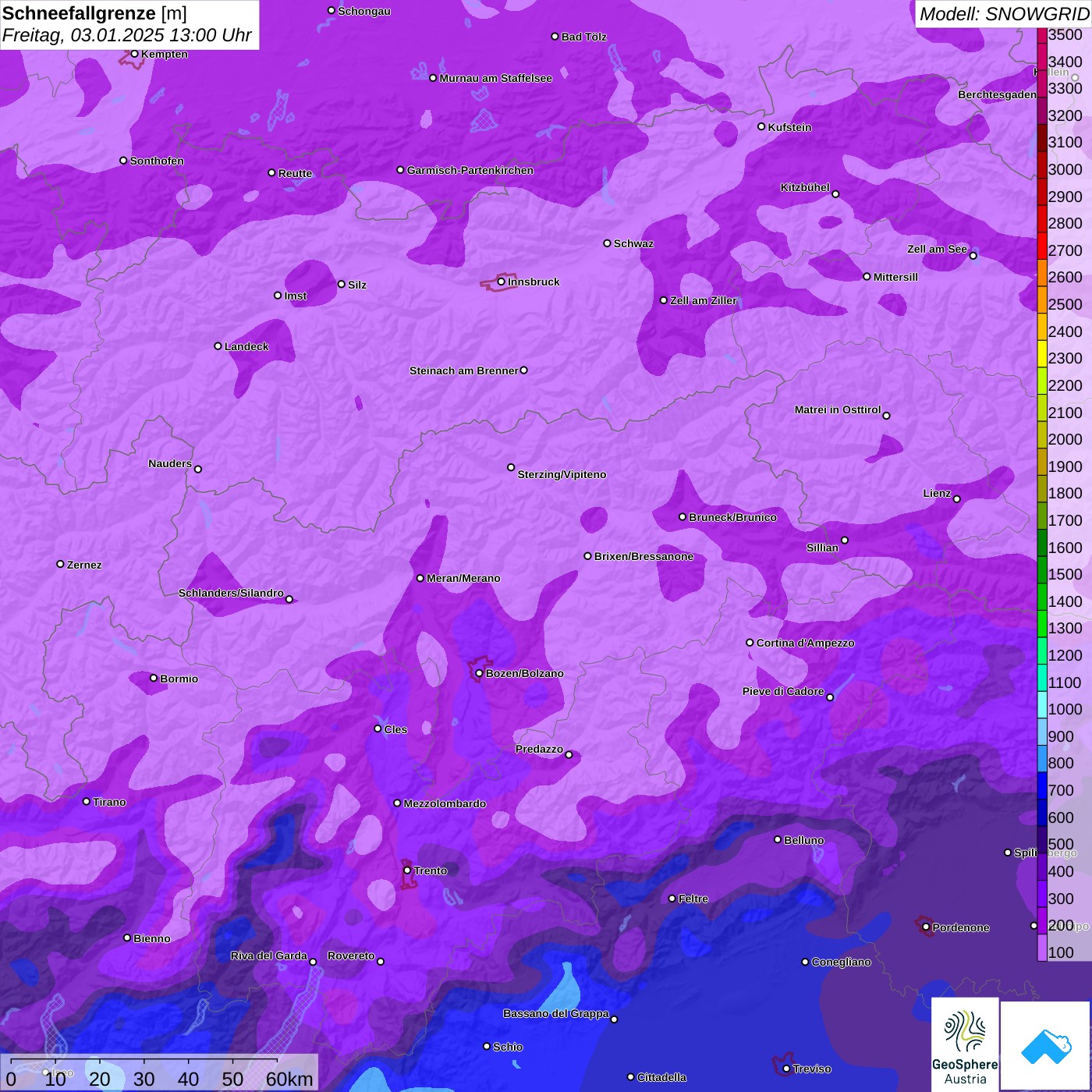Click the Bassano del Grappa label
The width and height of the screenshot is (1092, 1092).
coord(556,1013)
